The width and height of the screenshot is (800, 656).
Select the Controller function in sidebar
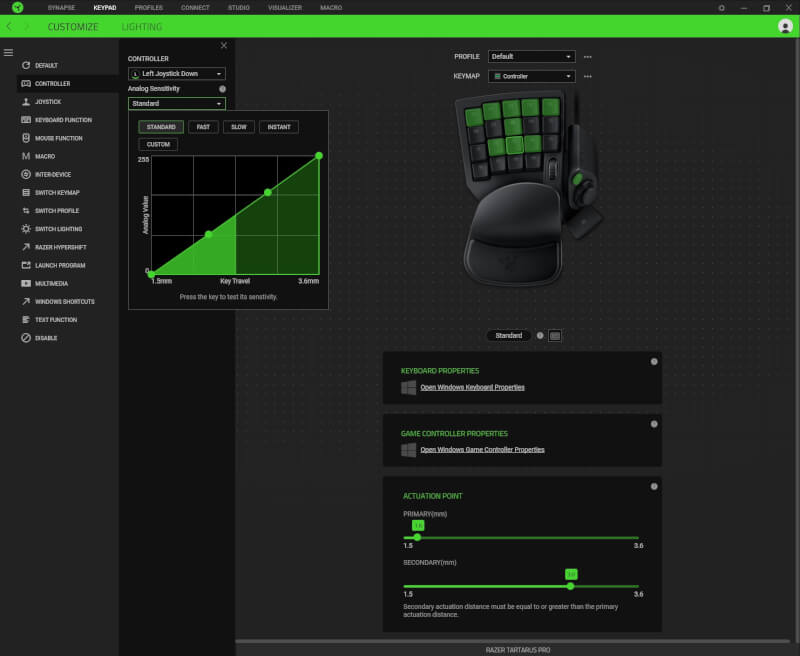point(67,84)
